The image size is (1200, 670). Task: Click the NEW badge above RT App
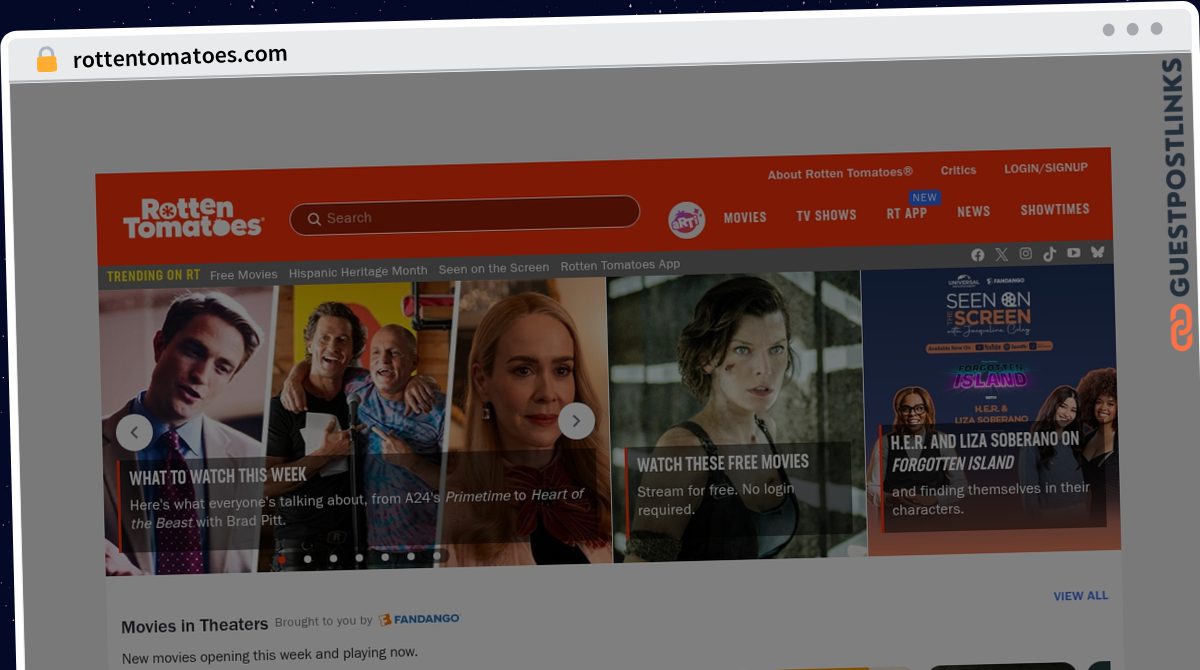(x=925, y=197)
